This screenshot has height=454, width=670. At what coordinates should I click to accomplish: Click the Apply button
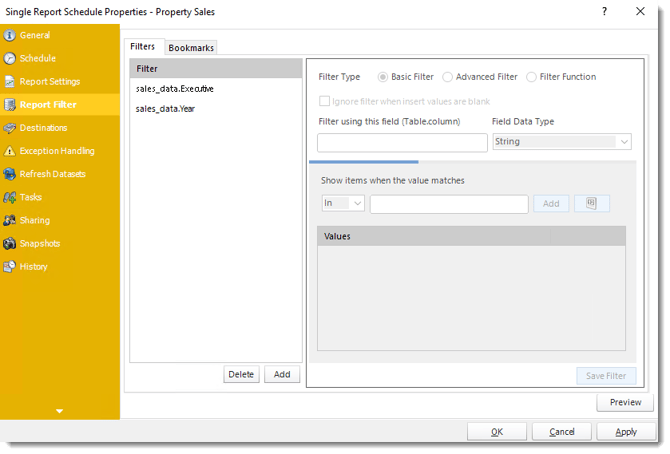point(626,432)
